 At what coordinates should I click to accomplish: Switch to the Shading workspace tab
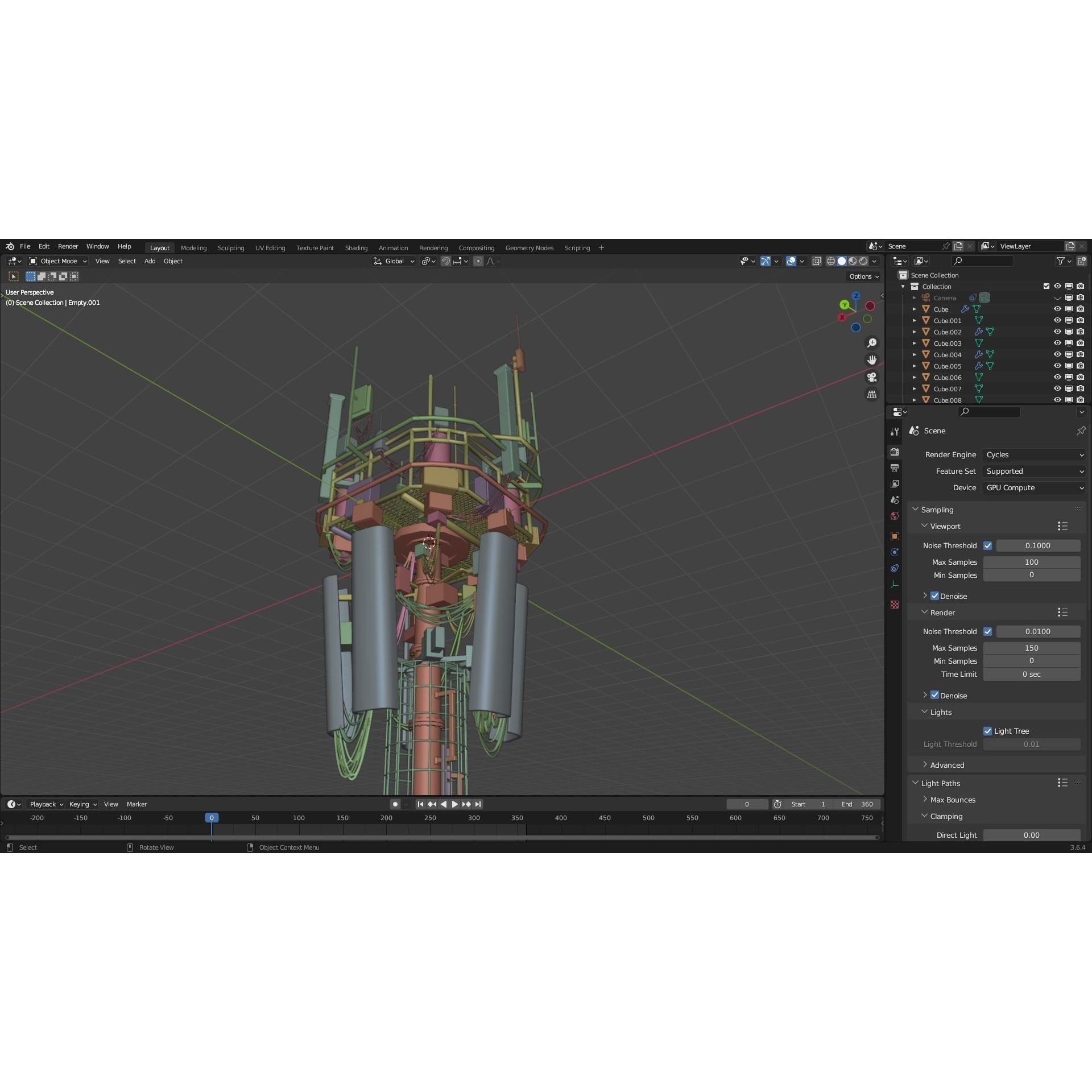(356, 247)
